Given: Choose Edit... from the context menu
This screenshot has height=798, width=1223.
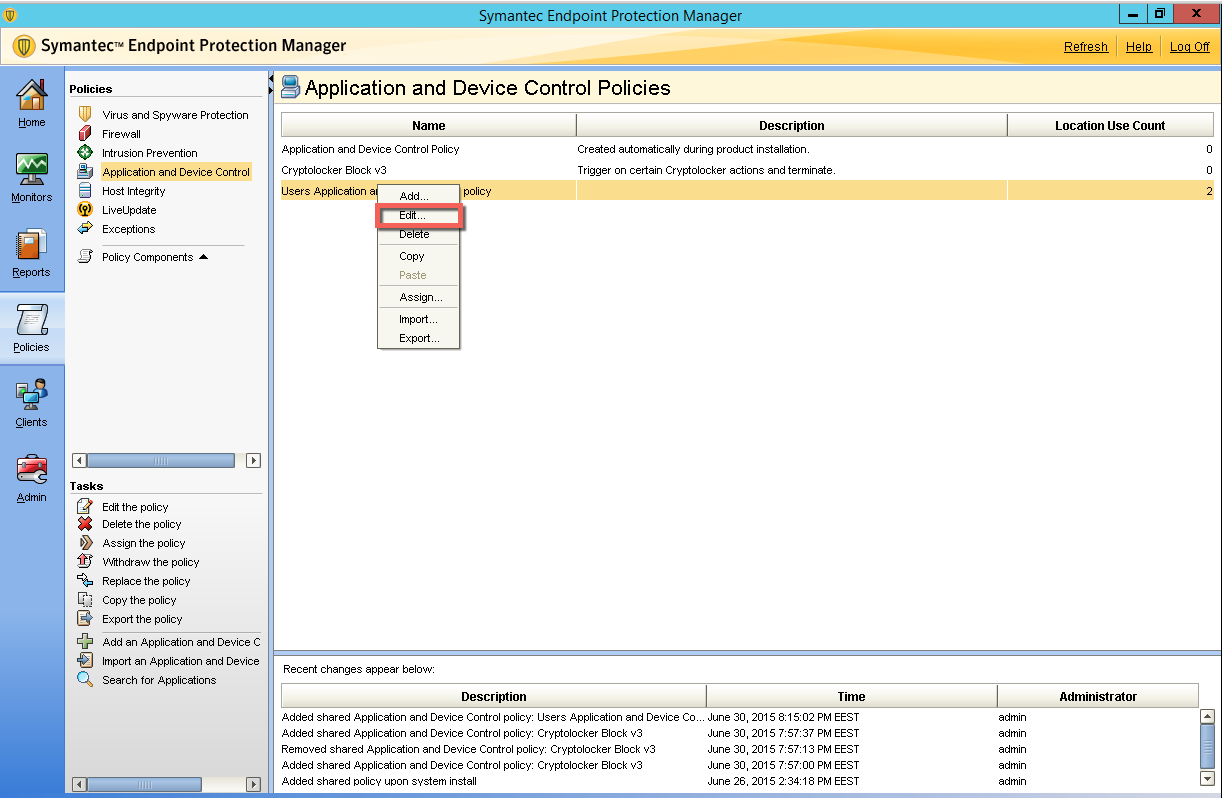Looking at the screenshot, I should pos(412,215).
